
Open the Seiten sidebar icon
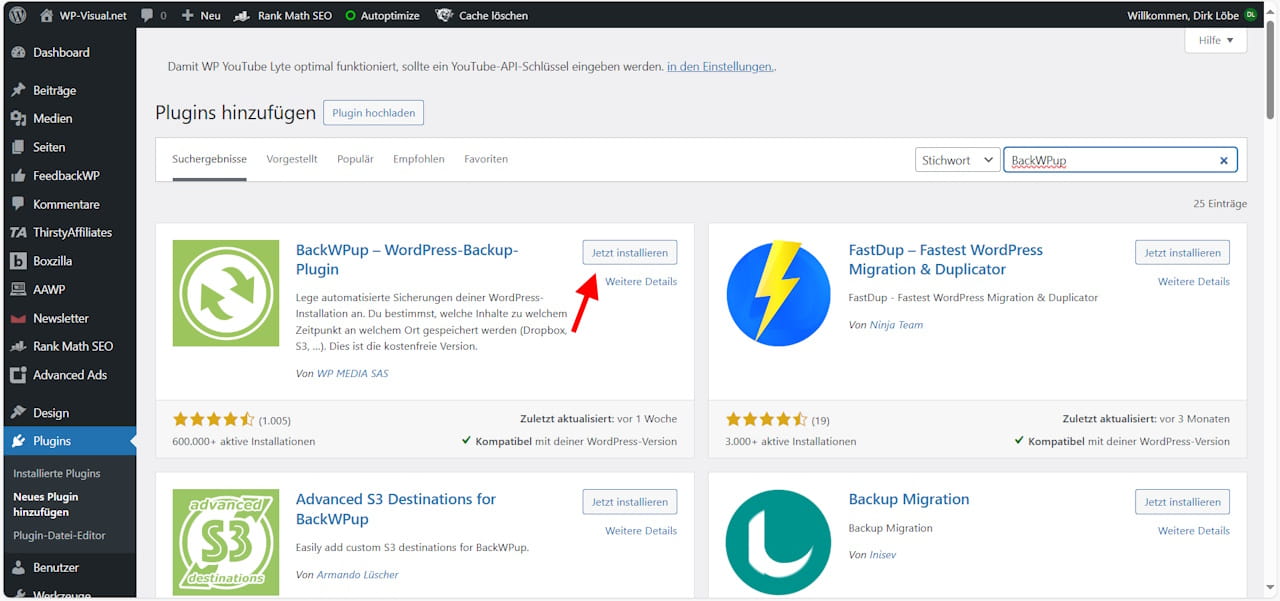pyautogui.click(x=18, y=147)
